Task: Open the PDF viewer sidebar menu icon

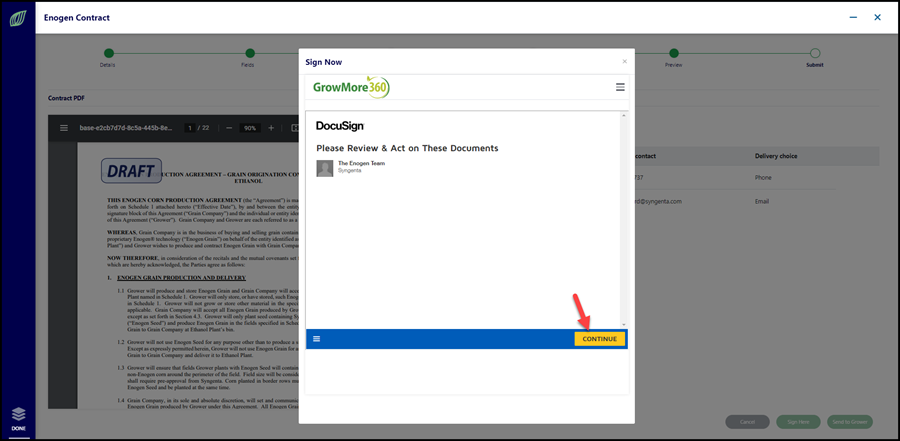Action: point(64,127)
